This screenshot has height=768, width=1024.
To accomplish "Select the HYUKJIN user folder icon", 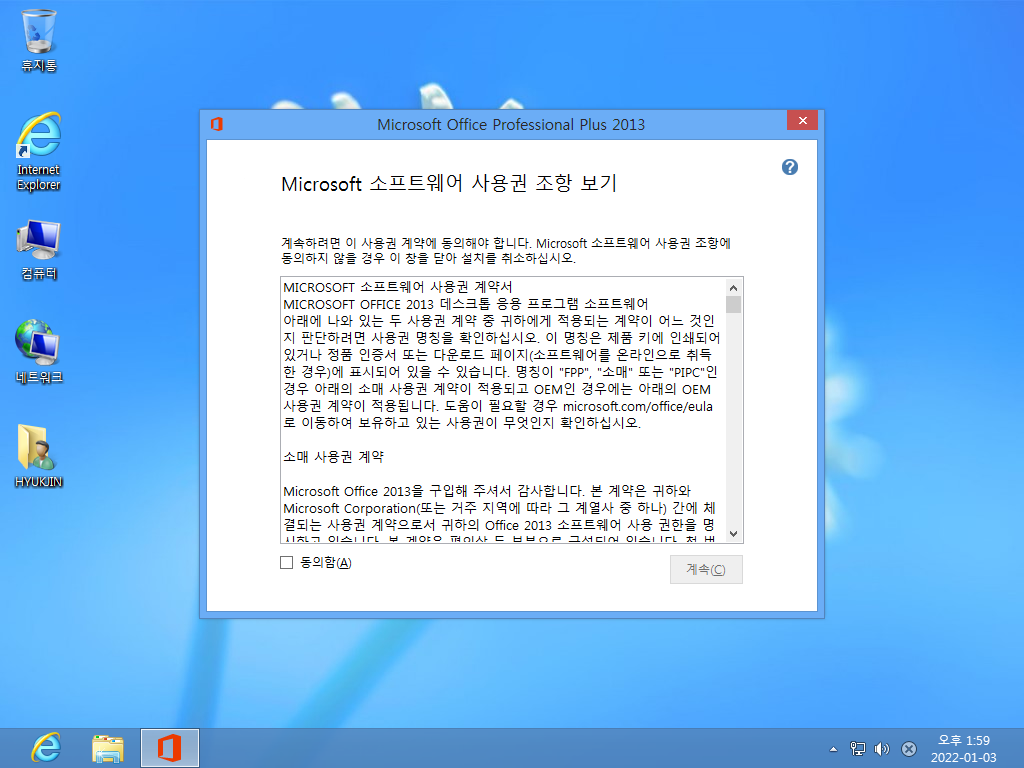I will [39, 456].
